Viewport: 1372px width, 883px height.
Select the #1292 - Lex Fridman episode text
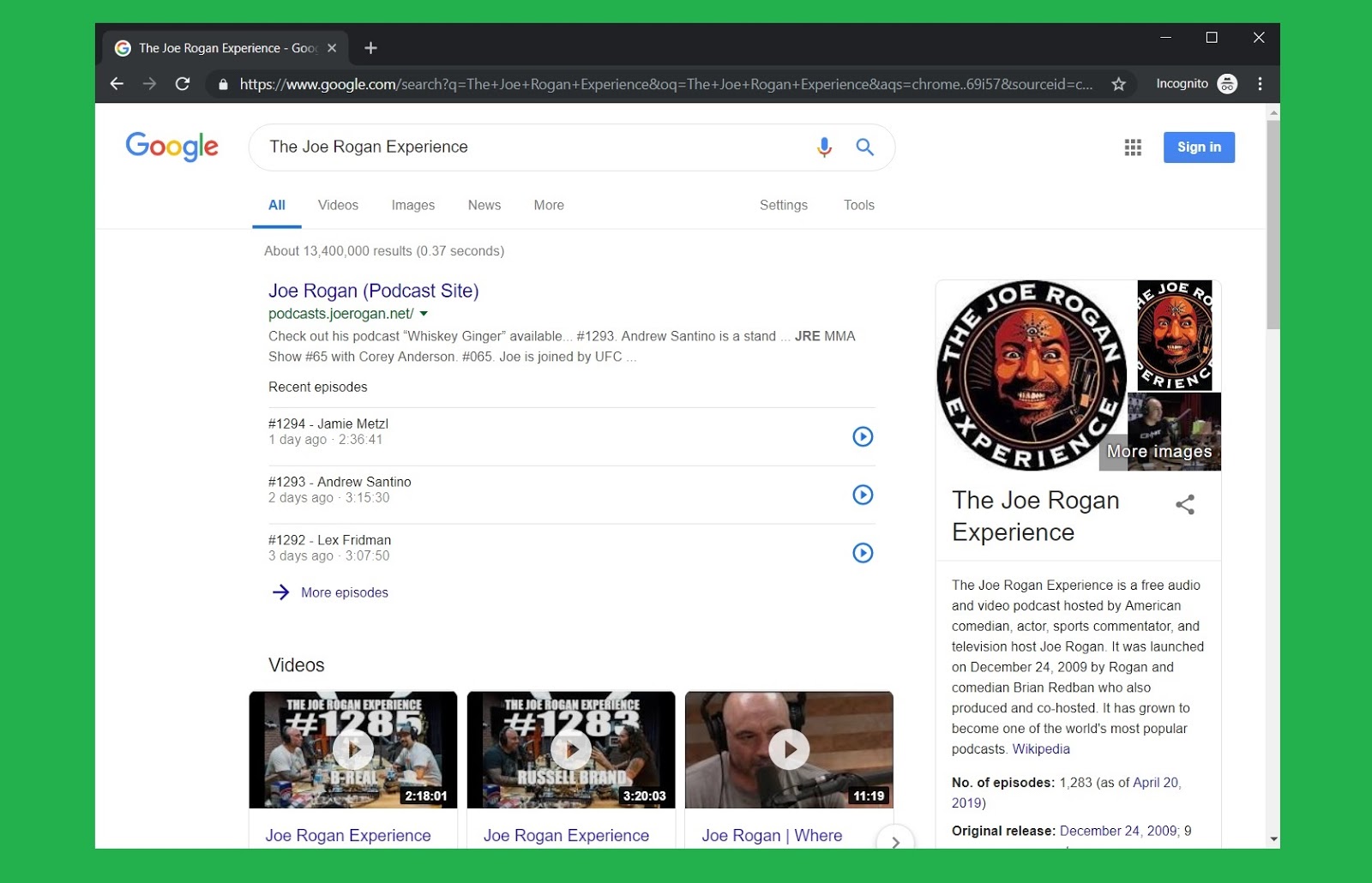pos(329,540)
